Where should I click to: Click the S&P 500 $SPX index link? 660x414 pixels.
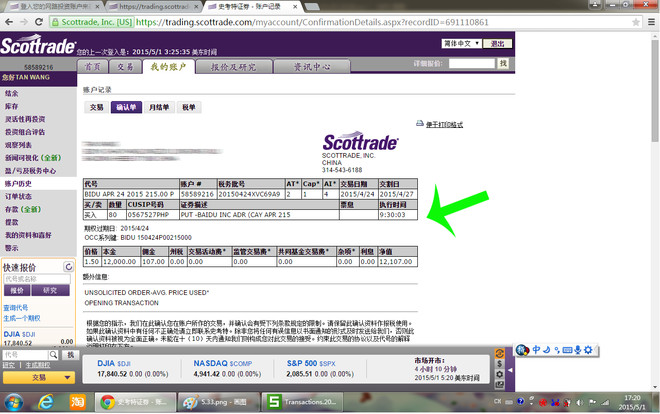click(311, 363)
